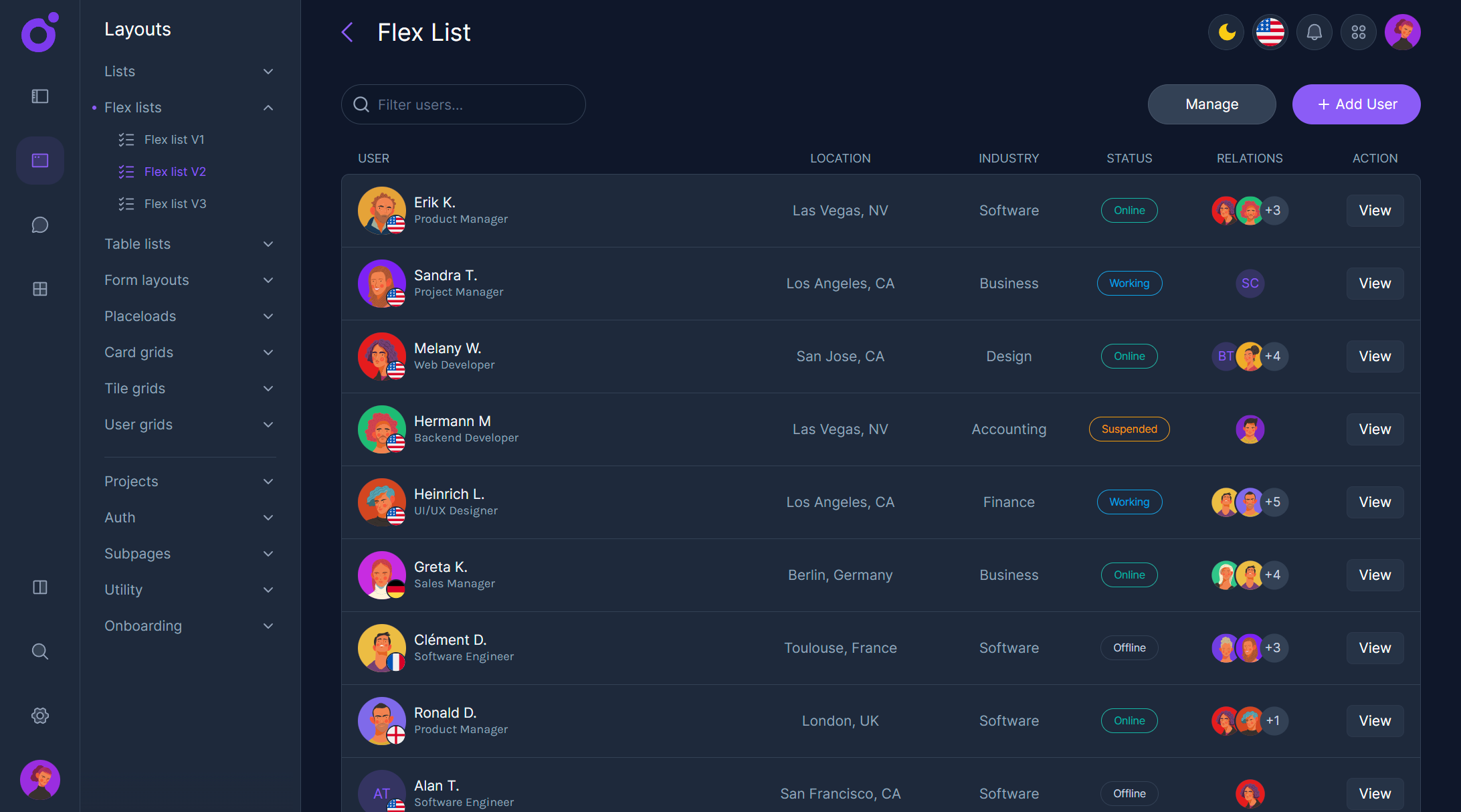Screen dimensions: 1461x812
Task: Toggle dark mode with the moon icon
Action: [1226, 31]
